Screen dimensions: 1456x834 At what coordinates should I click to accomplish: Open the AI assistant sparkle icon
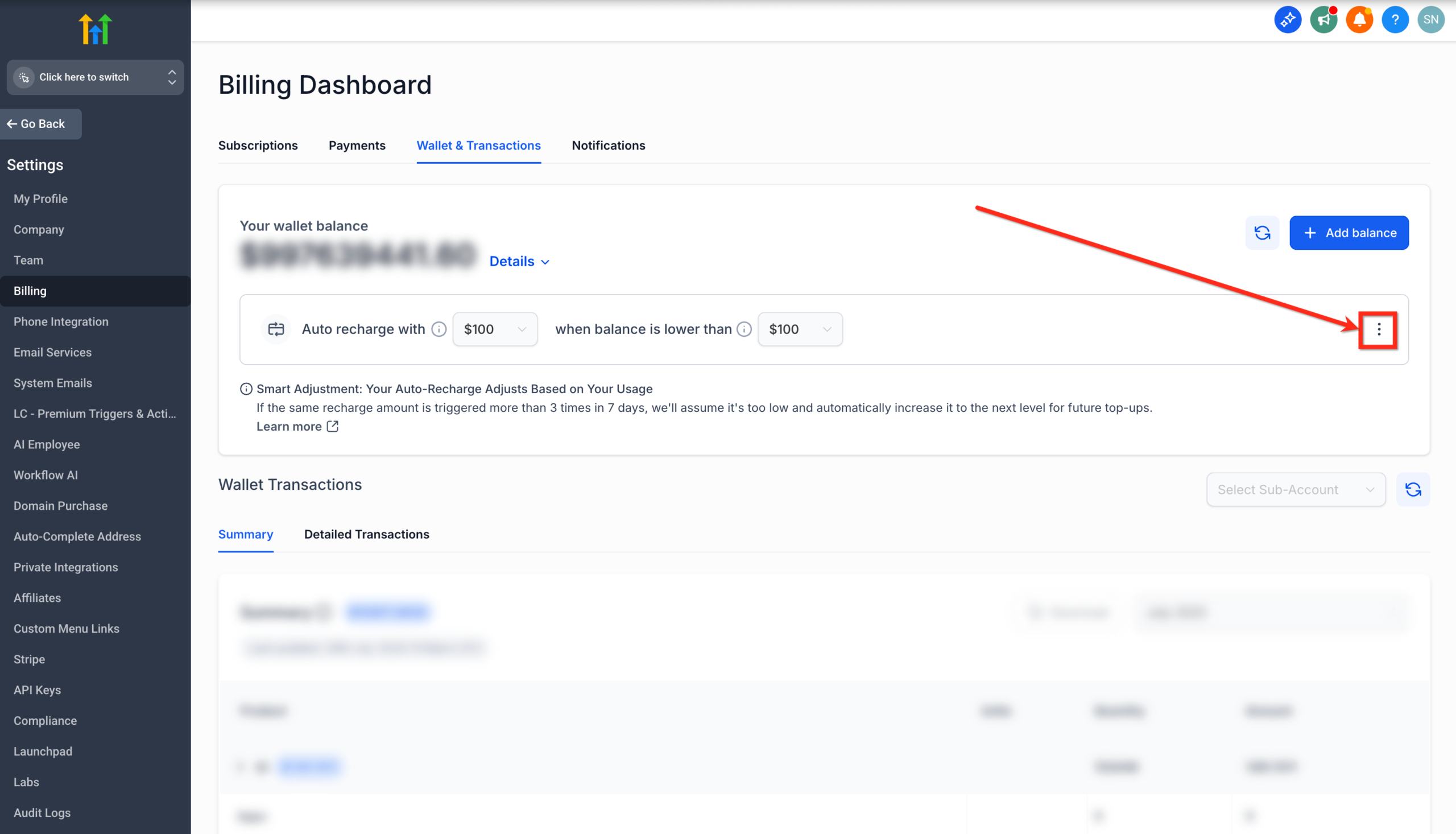pos(1288,19)
